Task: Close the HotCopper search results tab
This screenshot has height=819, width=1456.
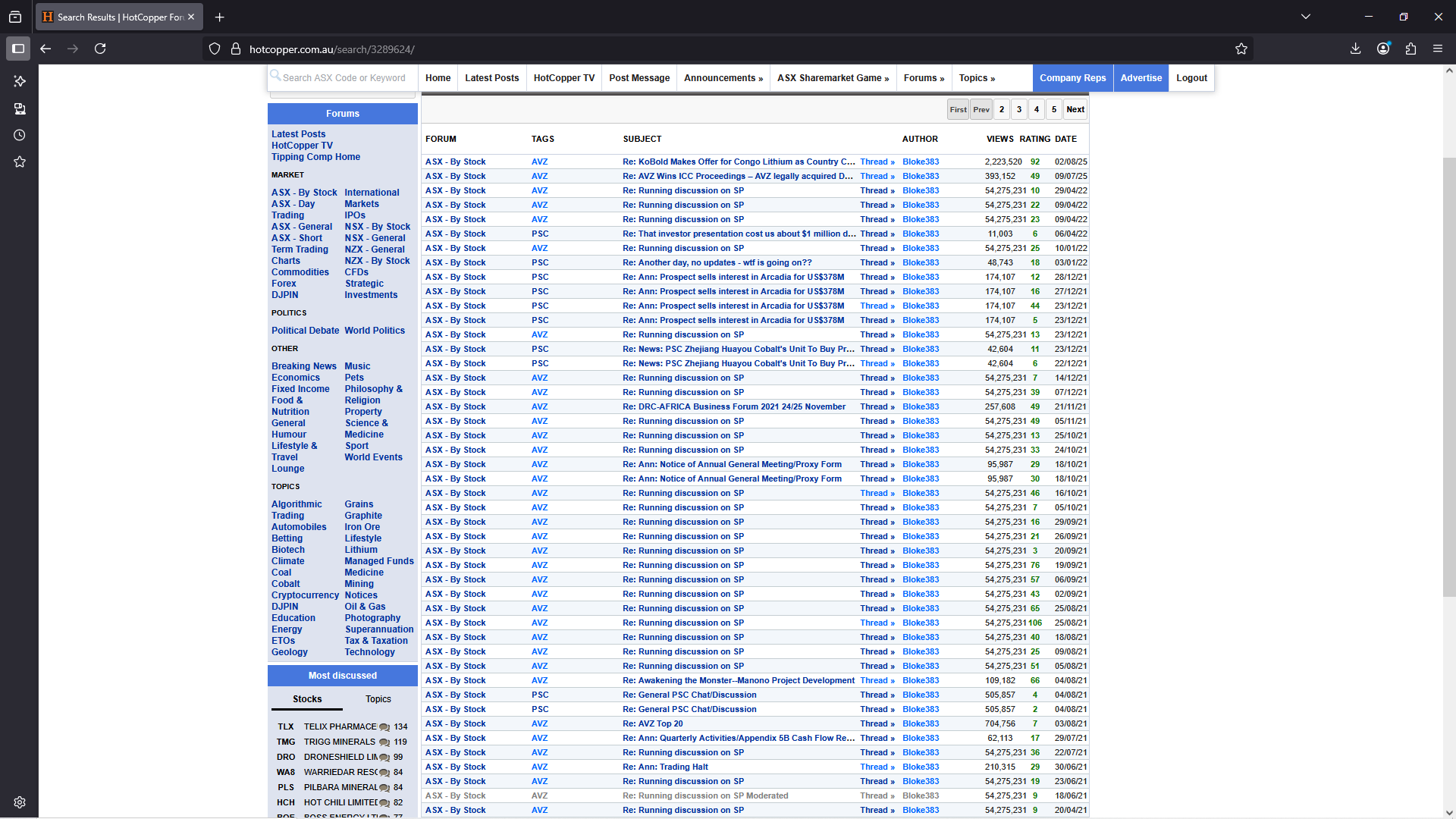Action: 191,17
